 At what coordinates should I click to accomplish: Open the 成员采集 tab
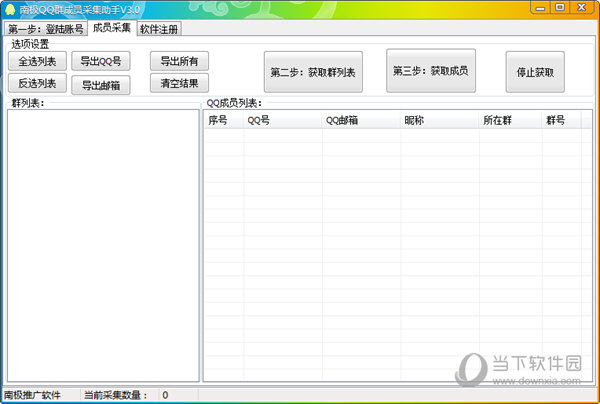pos(112,28)
